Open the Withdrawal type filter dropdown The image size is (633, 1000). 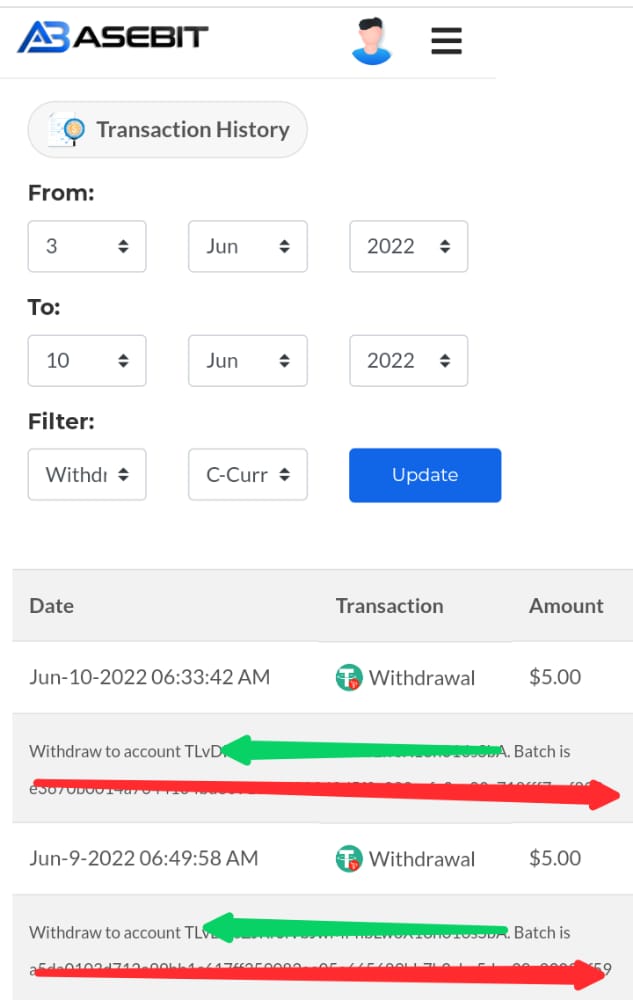pos(87,474)
